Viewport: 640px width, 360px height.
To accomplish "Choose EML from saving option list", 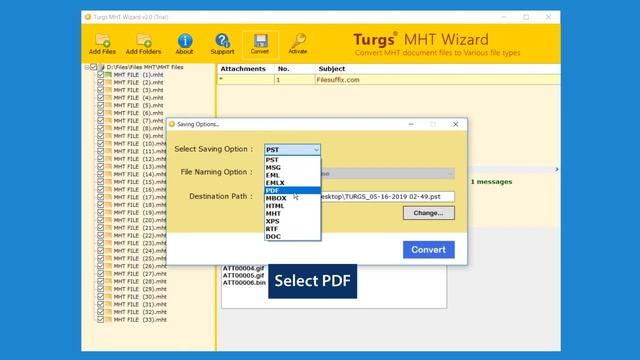I will 292,175.
